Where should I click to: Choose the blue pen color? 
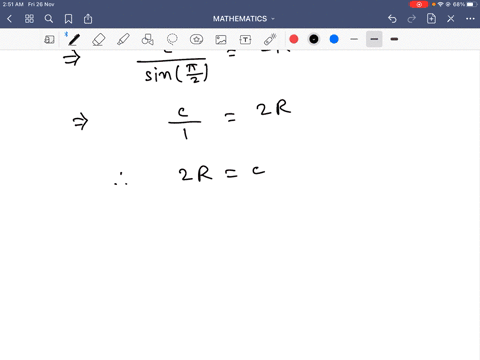click(x=334, y=39)
